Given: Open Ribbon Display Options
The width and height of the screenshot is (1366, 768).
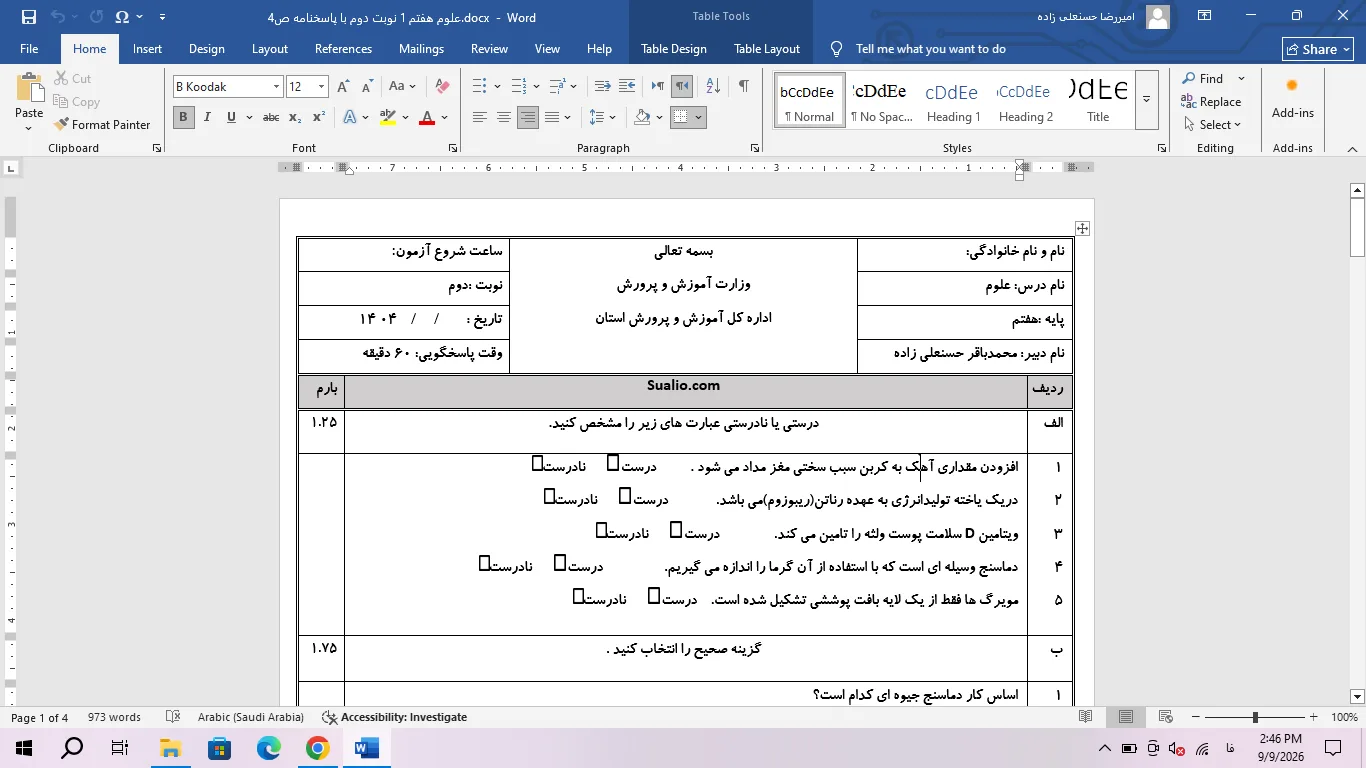Looking at the screenshot, I should click(x=1205, y=16).
